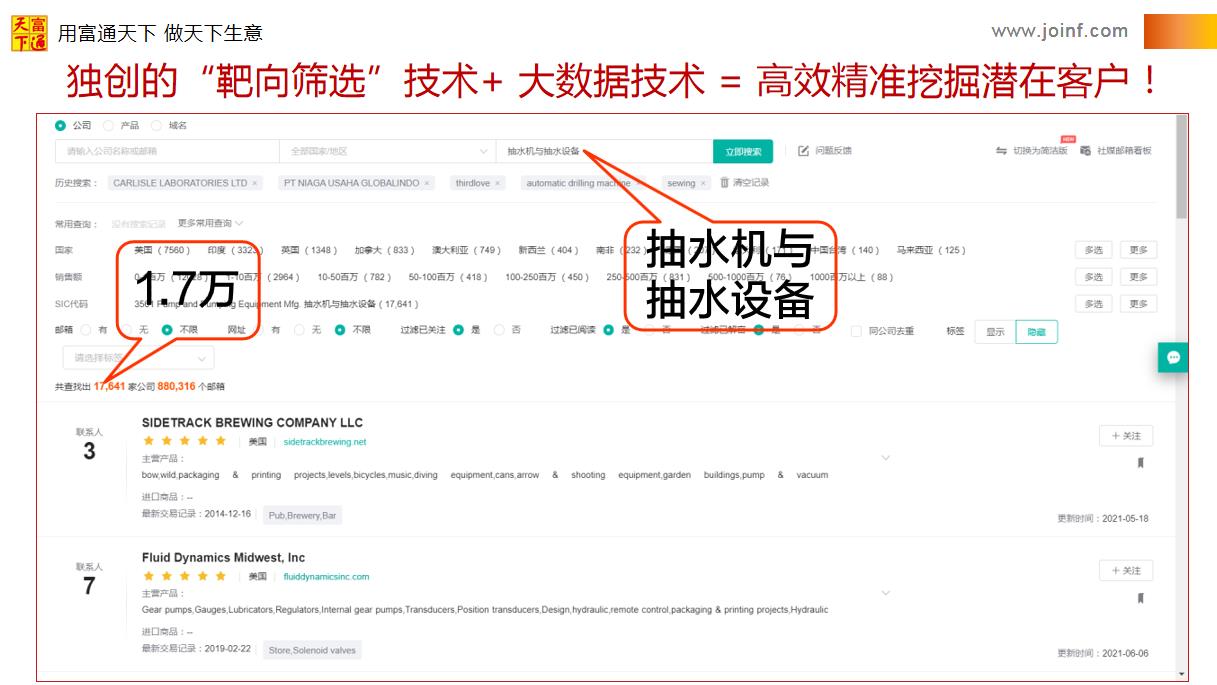Viewport: 1217px width, 685px height.
Task: Tick the 同公司去重 checkbox
Action: pos(856,331)
